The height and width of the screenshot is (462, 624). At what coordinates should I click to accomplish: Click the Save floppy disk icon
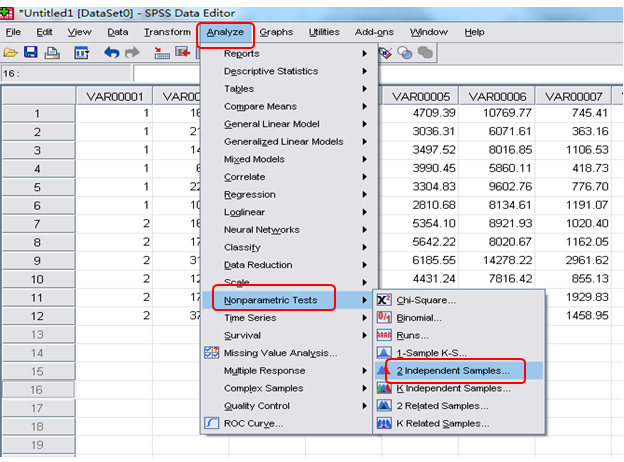[x=30, y=52]
